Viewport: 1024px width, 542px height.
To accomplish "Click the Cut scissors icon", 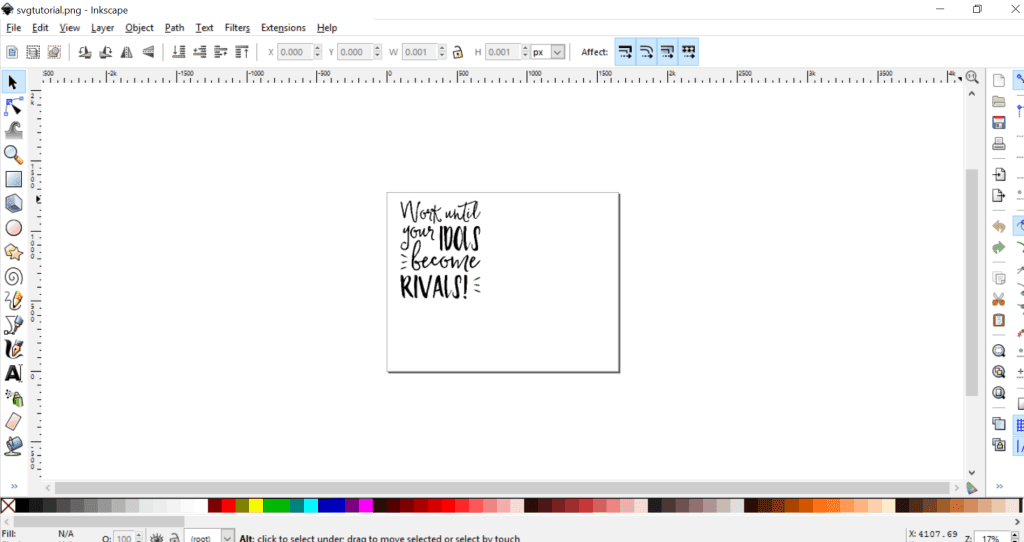I will point(999,299).
